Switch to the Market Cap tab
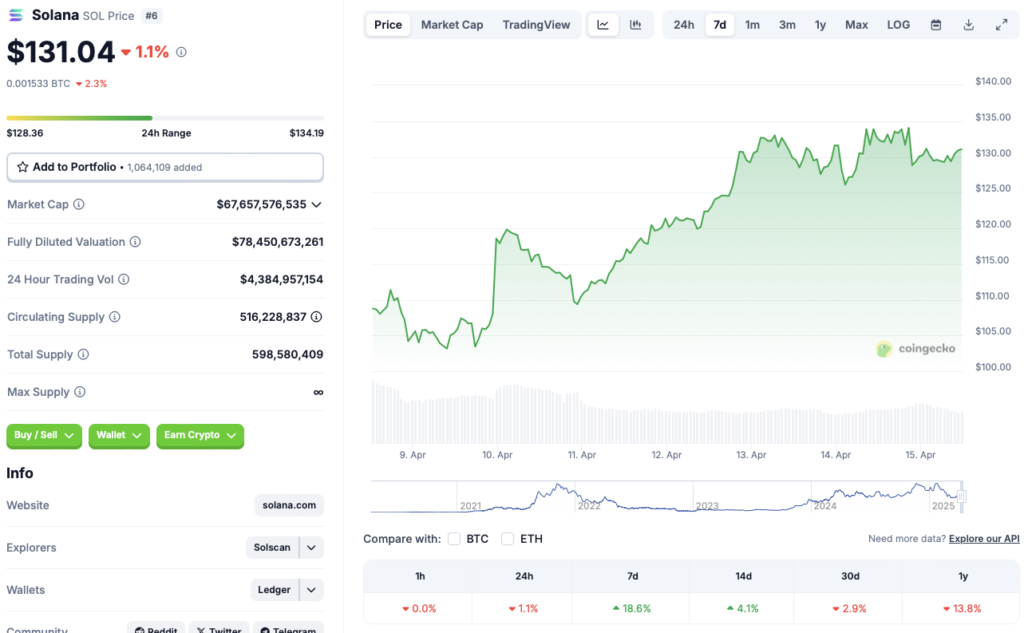This screenshot has width=1024, height=633. pyautogui.click(x=452, y=25)
